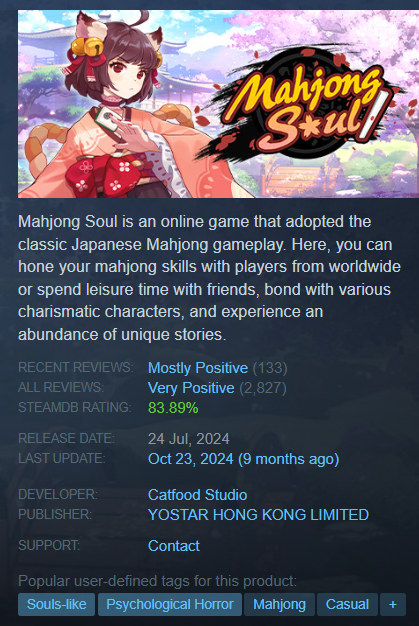Image resolution: width=419 pixels, height=626 pixels.
Task: Open the YOSTAR HONG KONG LIMITED publisher page
Action: click(258, 515)
